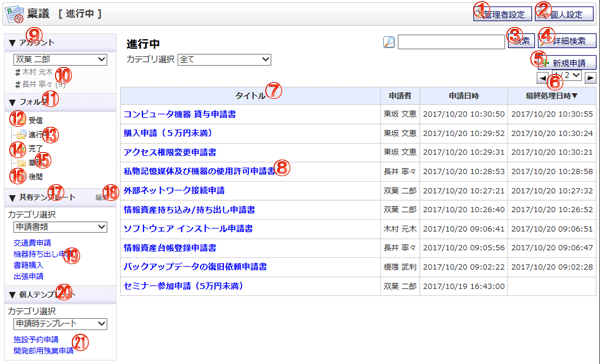Click last-processed 2017/10/20 10:30:55 cell
This screenshot has width=600, height=364.
(552, 114)
